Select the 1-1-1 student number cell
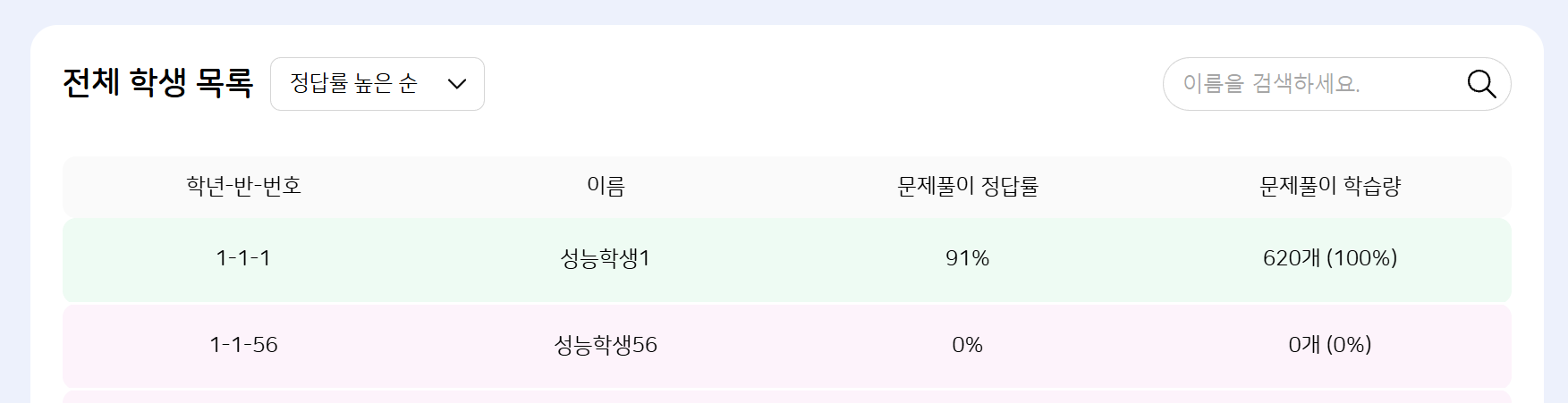The width and height of the screenshot is (1568, 403). [243, 258]
